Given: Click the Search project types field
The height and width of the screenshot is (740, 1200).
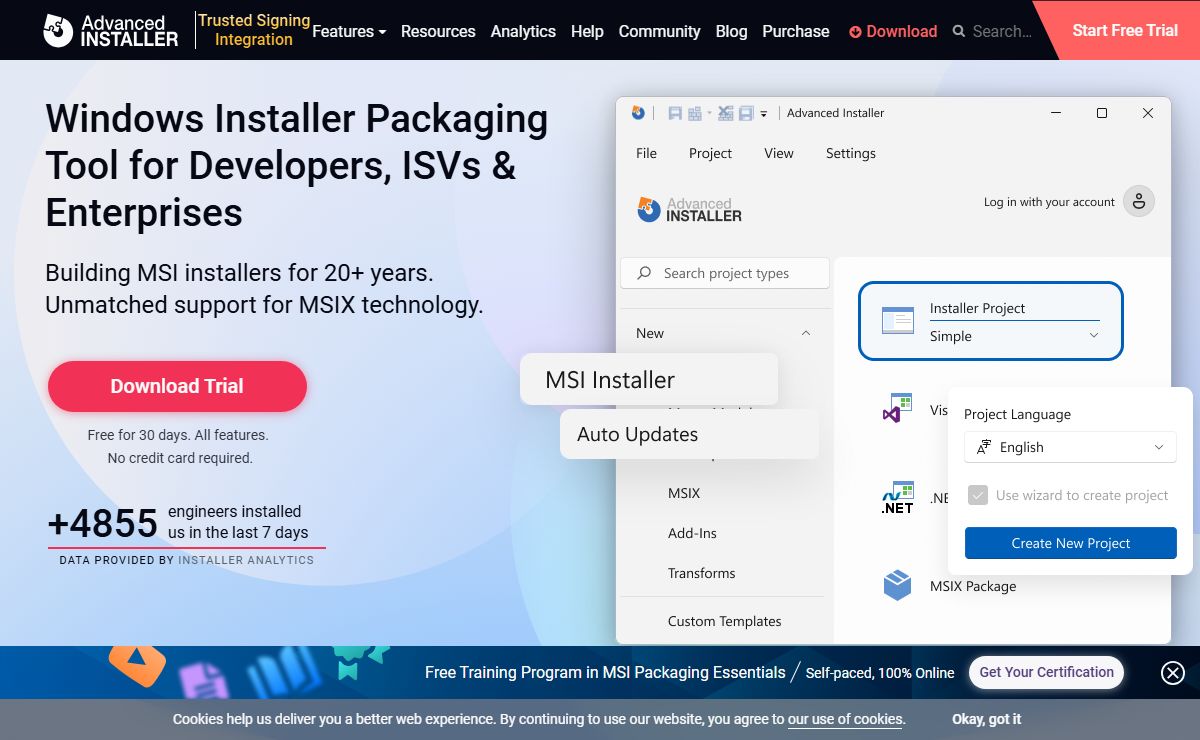Looking at the screenshot, I should [x=725, y=273].
